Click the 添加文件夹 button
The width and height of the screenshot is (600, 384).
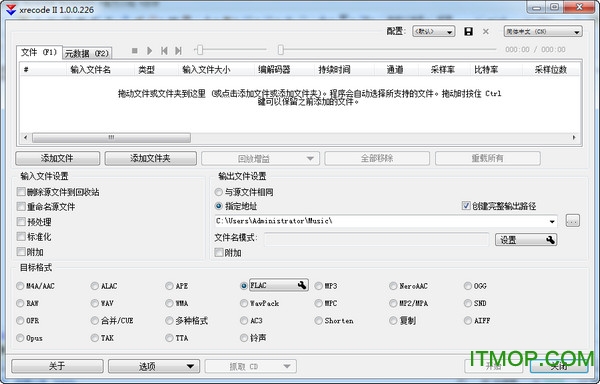(x=150, y=158)
